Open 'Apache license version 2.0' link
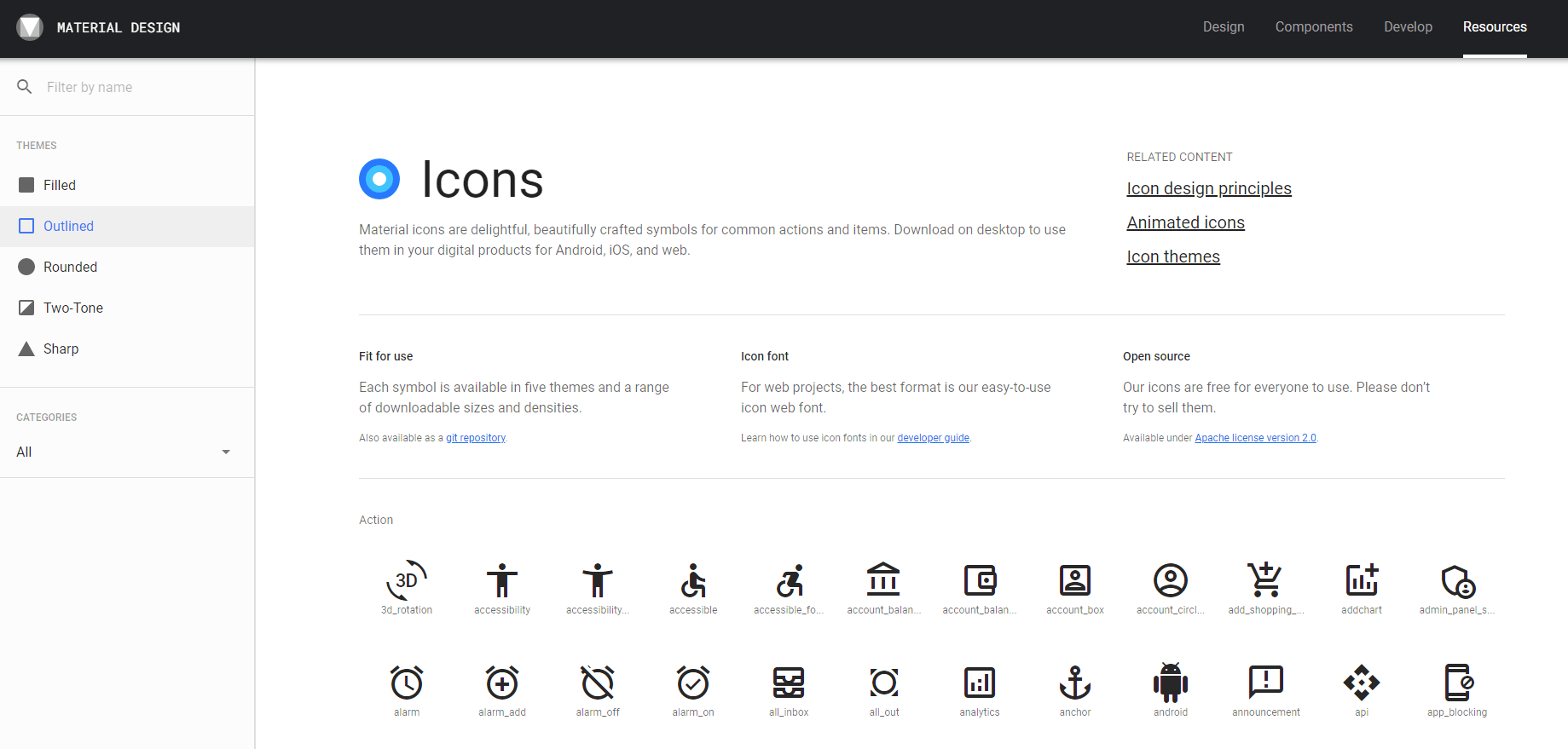 point(1255,438)
